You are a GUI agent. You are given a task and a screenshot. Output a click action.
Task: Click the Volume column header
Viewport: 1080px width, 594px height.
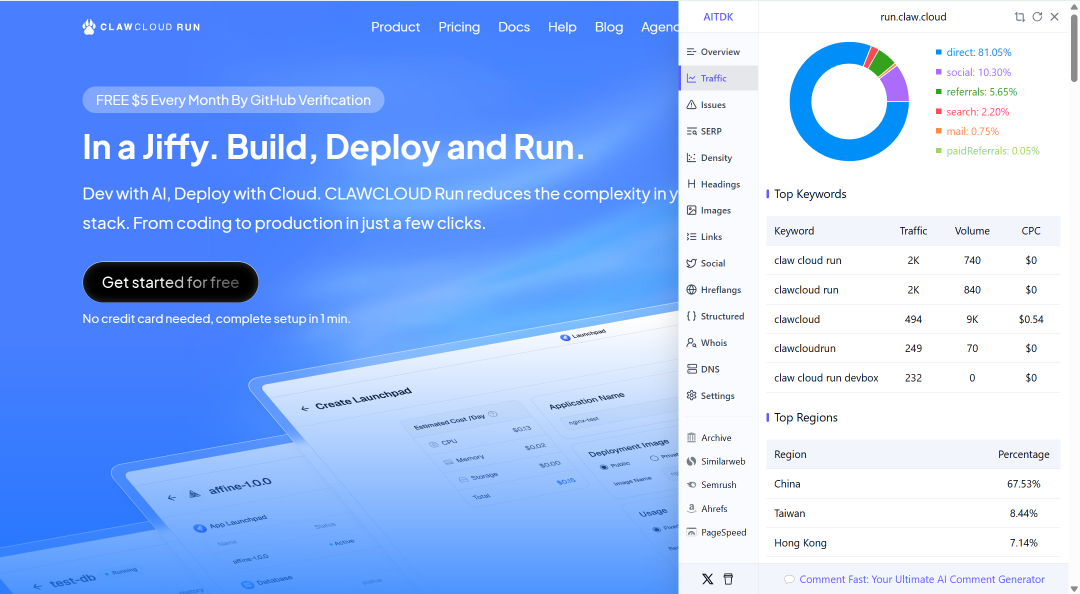click(x=972, y=231)
